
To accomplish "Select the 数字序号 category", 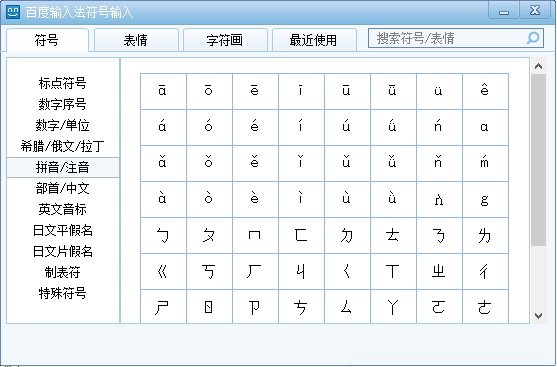I will pyautogui.click(x=63, y=104).
